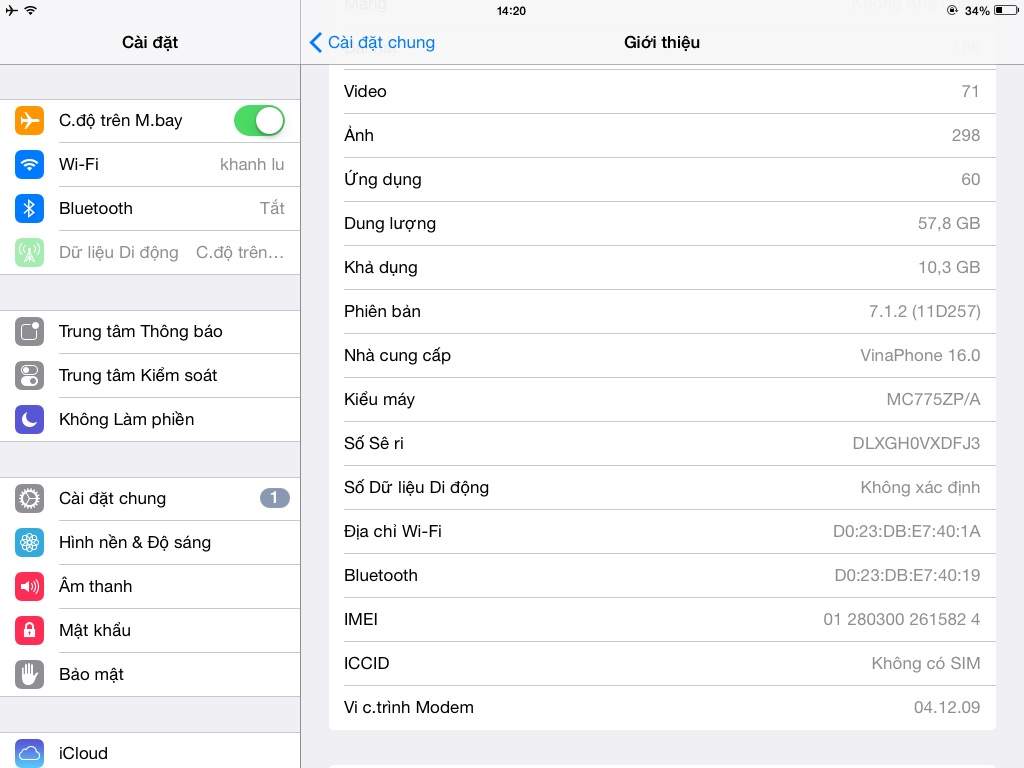Select the Bảo mật settings item
Screen dimensions: 1024x768
coord(150,674)
